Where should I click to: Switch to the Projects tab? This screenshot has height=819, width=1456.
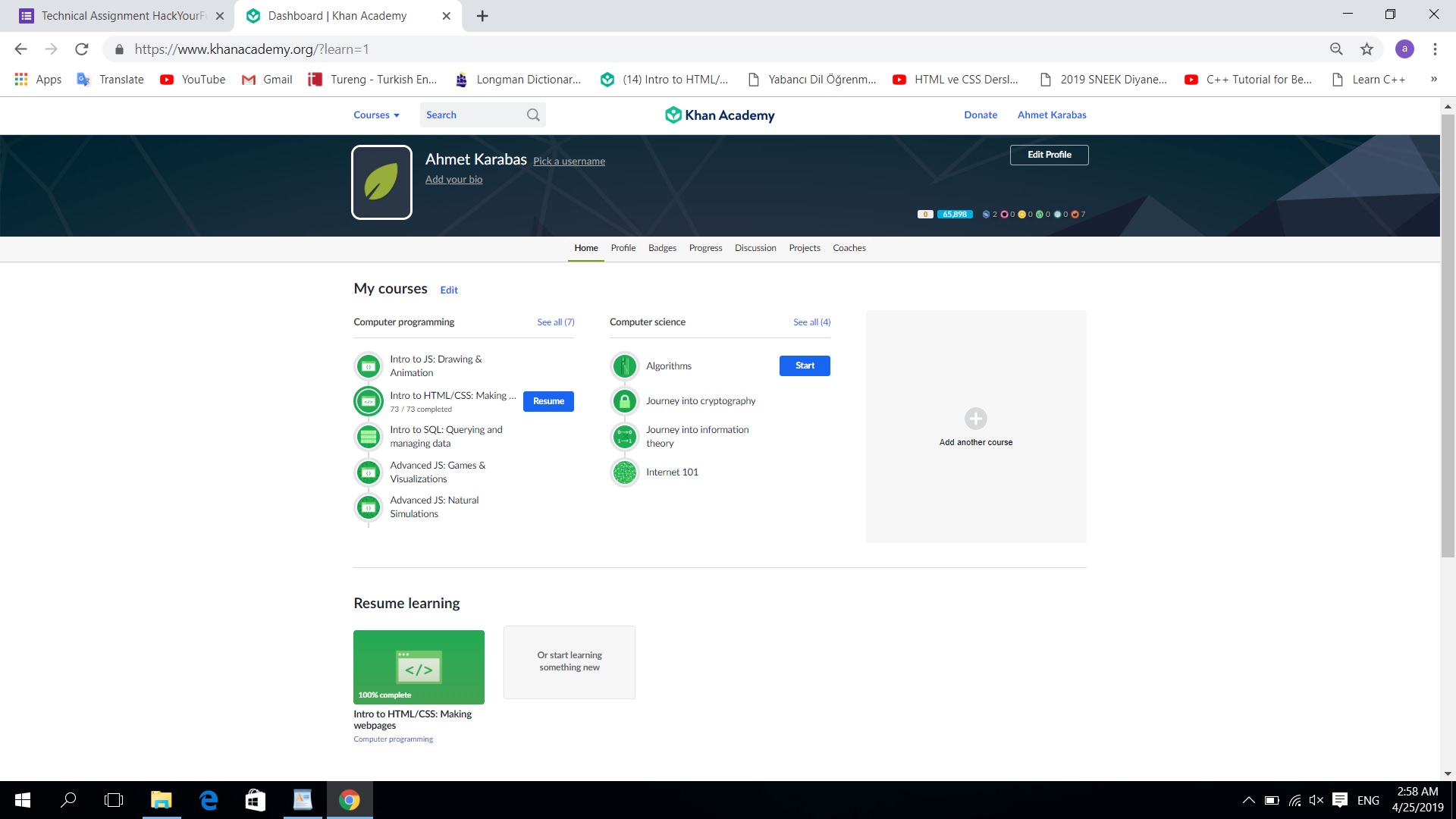[x=805, y=248]
